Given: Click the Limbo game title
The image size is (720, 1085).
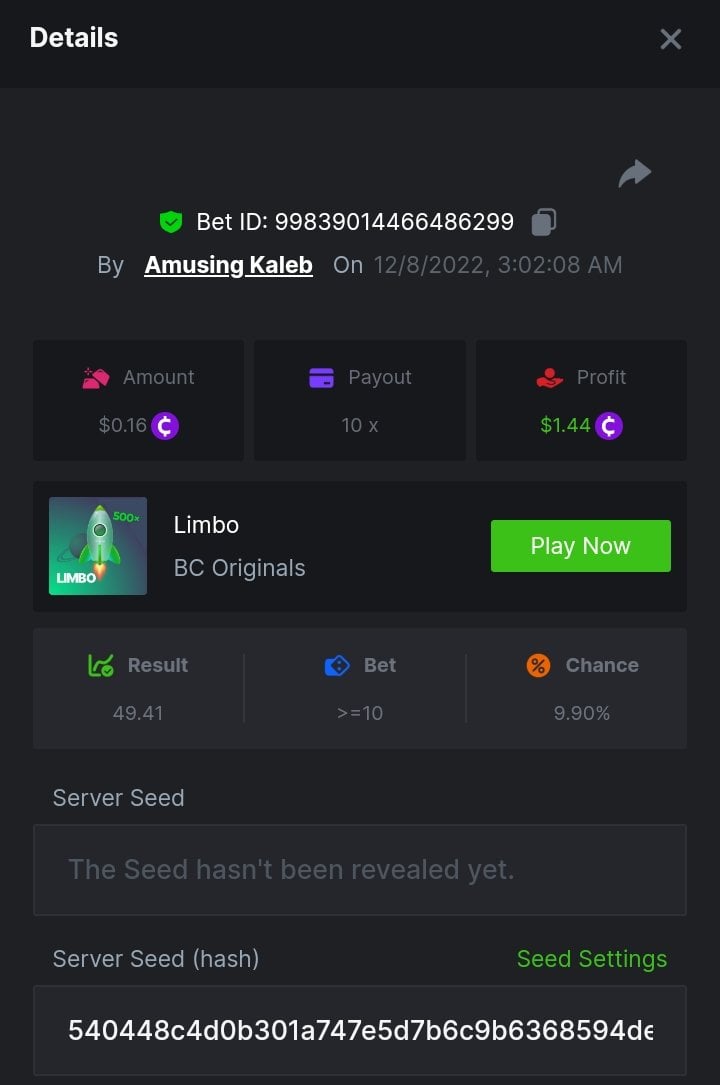Looking at the screenshot, I should point(206,525).
